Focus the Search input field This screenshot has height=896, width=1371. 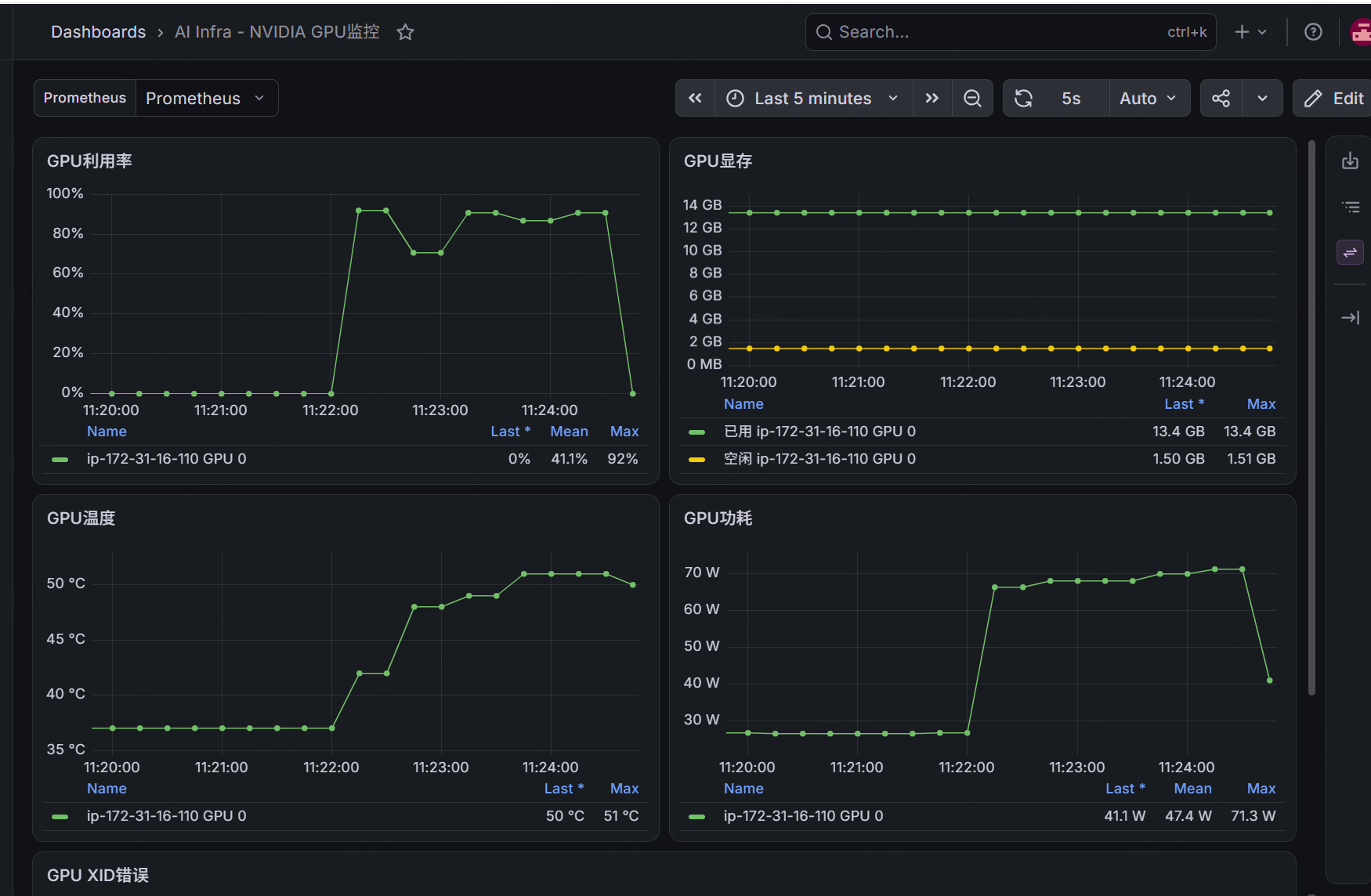(x=1011, y=32)
